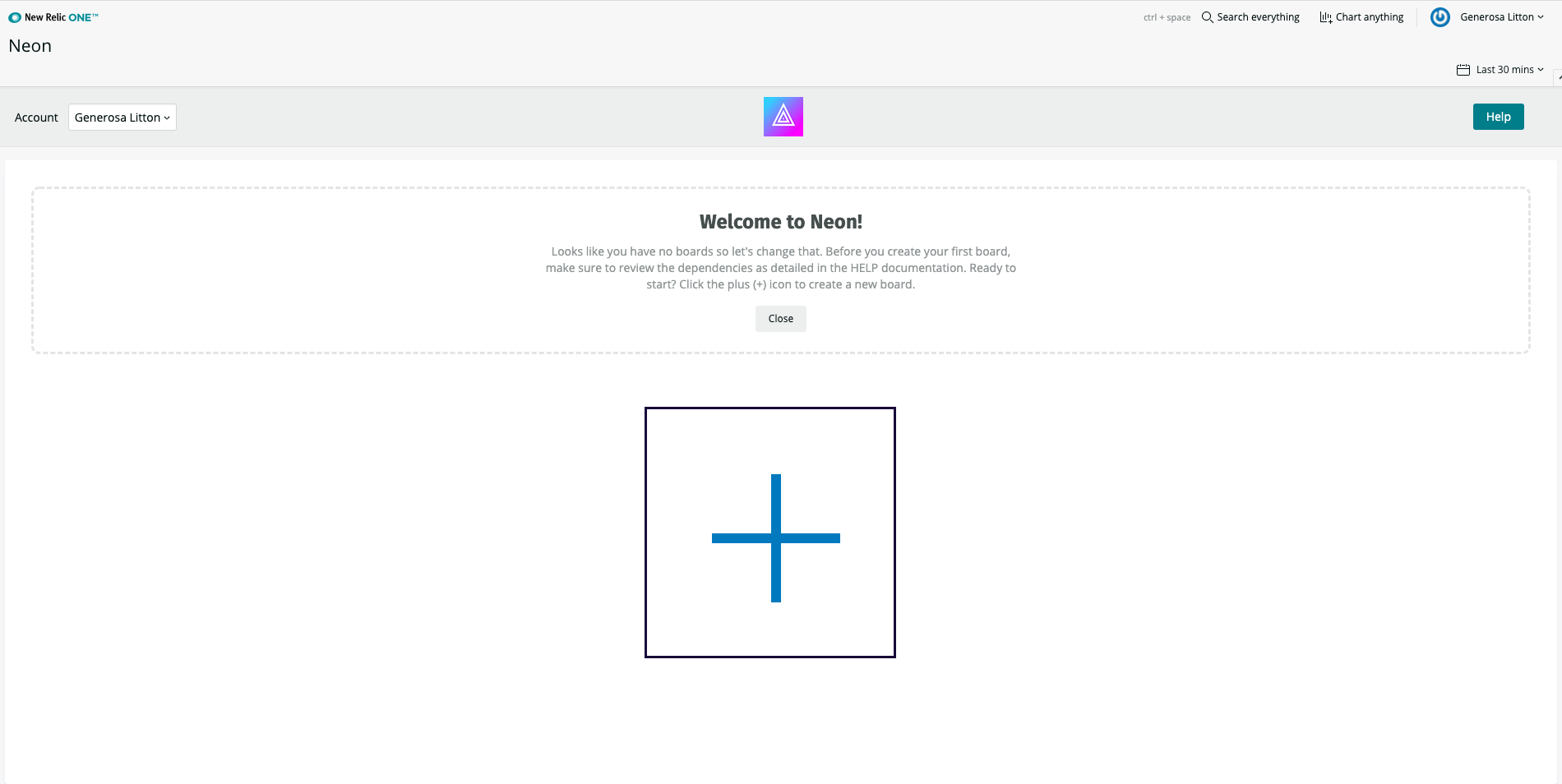Click the blue plus icon to create board
This screenshot has width=1562, height=784.
coord(775,538)
